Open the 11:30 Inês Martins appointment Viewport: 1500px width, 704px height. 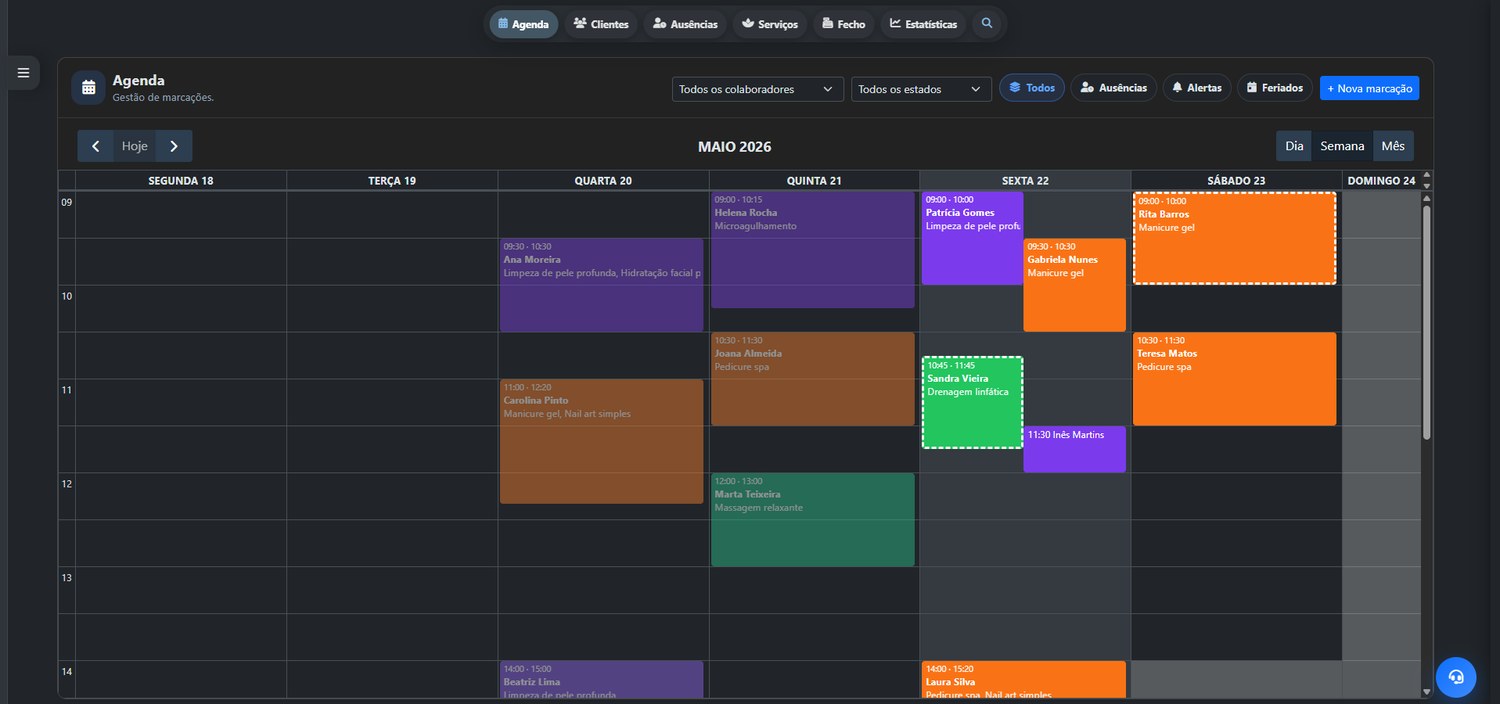[1074, 449]
